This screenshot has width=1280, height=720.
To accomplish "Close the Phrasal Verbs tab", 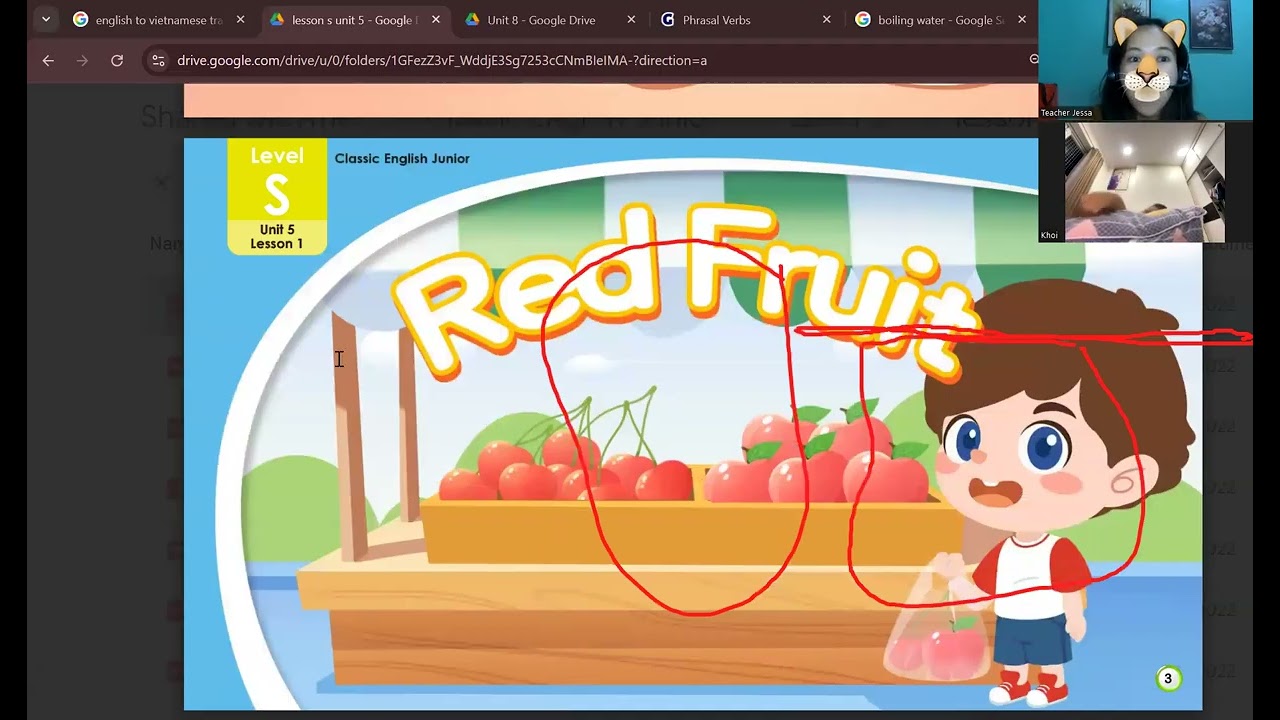I will pos(826,20).
